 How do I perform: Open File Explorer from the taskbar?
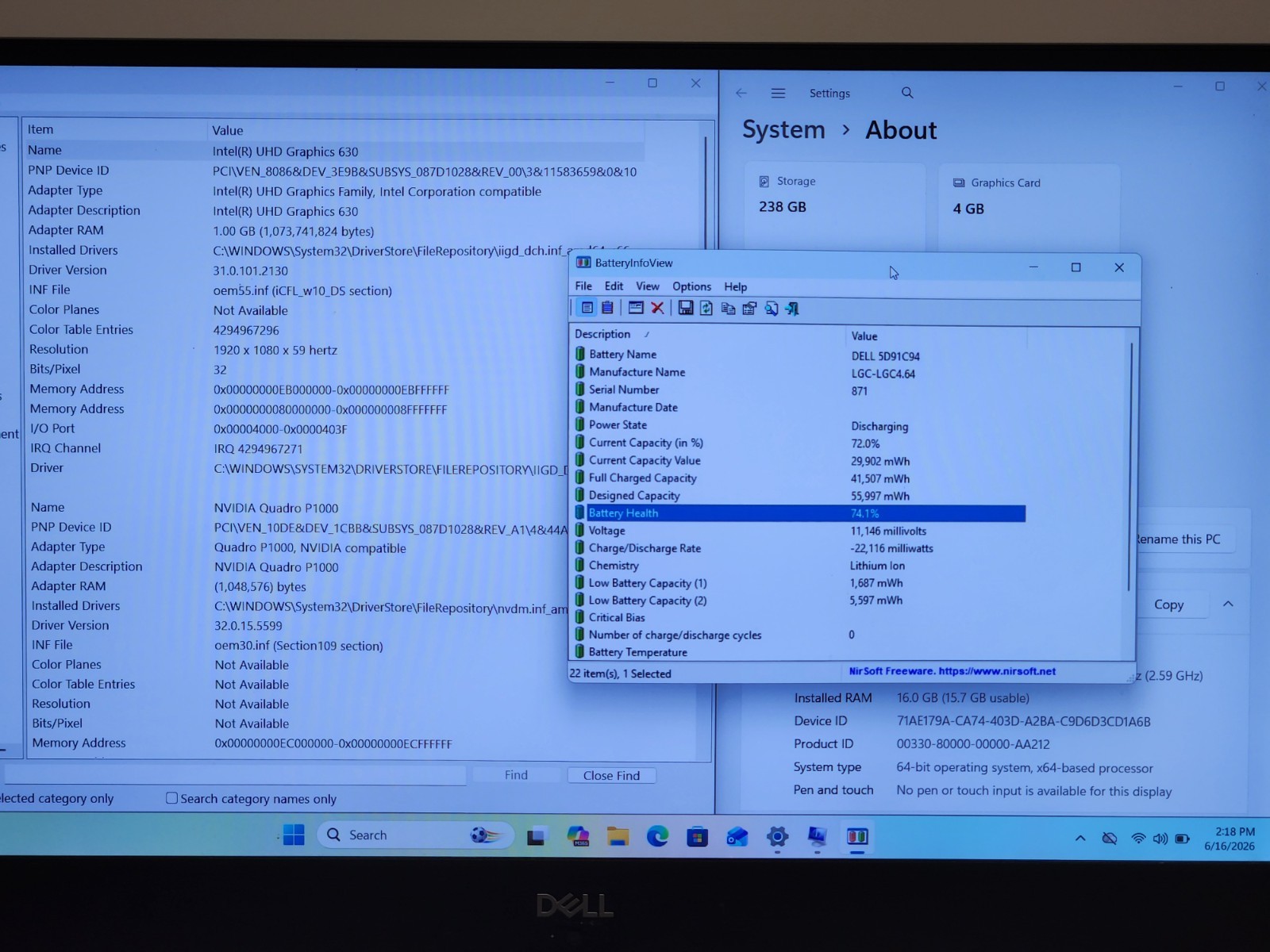[618, 836]
